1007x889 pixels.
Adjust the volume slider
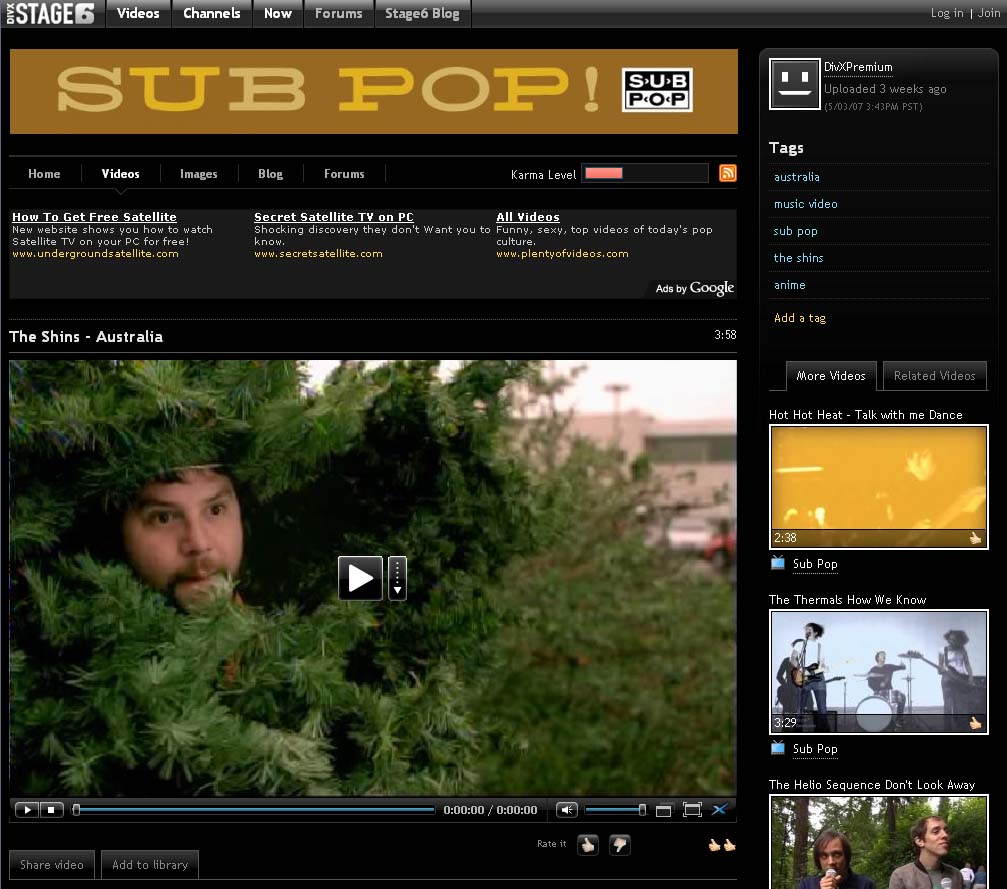pos(614,810)
